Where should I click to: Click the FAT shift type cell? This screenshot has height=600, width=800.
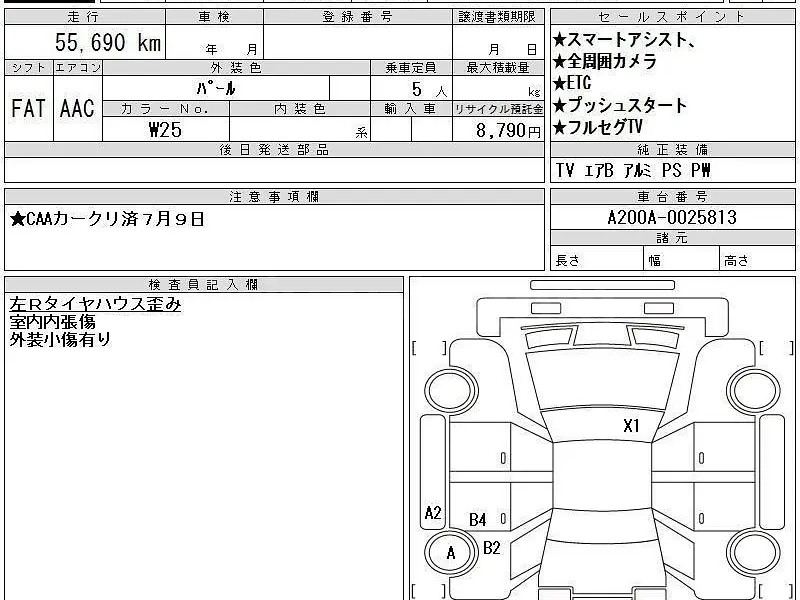(x=28, y=108)
